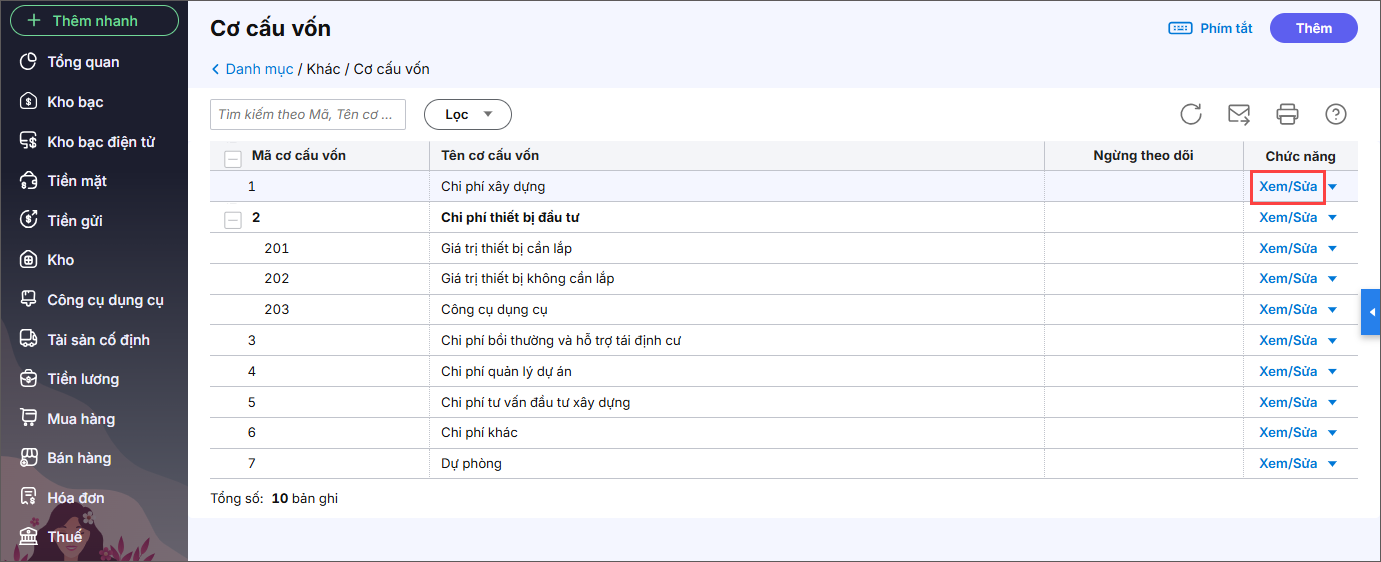The height and width of the screenshot is (562, 1381).
Task: Go back via Danh mục breadcrumb link
Action: point(258,69)
